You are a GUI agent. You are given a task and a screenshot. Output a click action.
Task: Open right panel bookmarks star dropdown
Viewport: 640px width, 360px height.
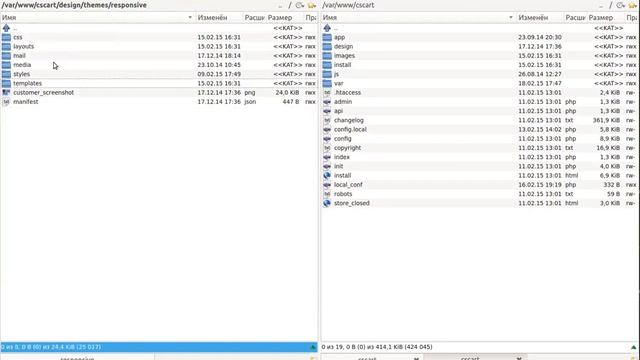[x=633, y=5]
